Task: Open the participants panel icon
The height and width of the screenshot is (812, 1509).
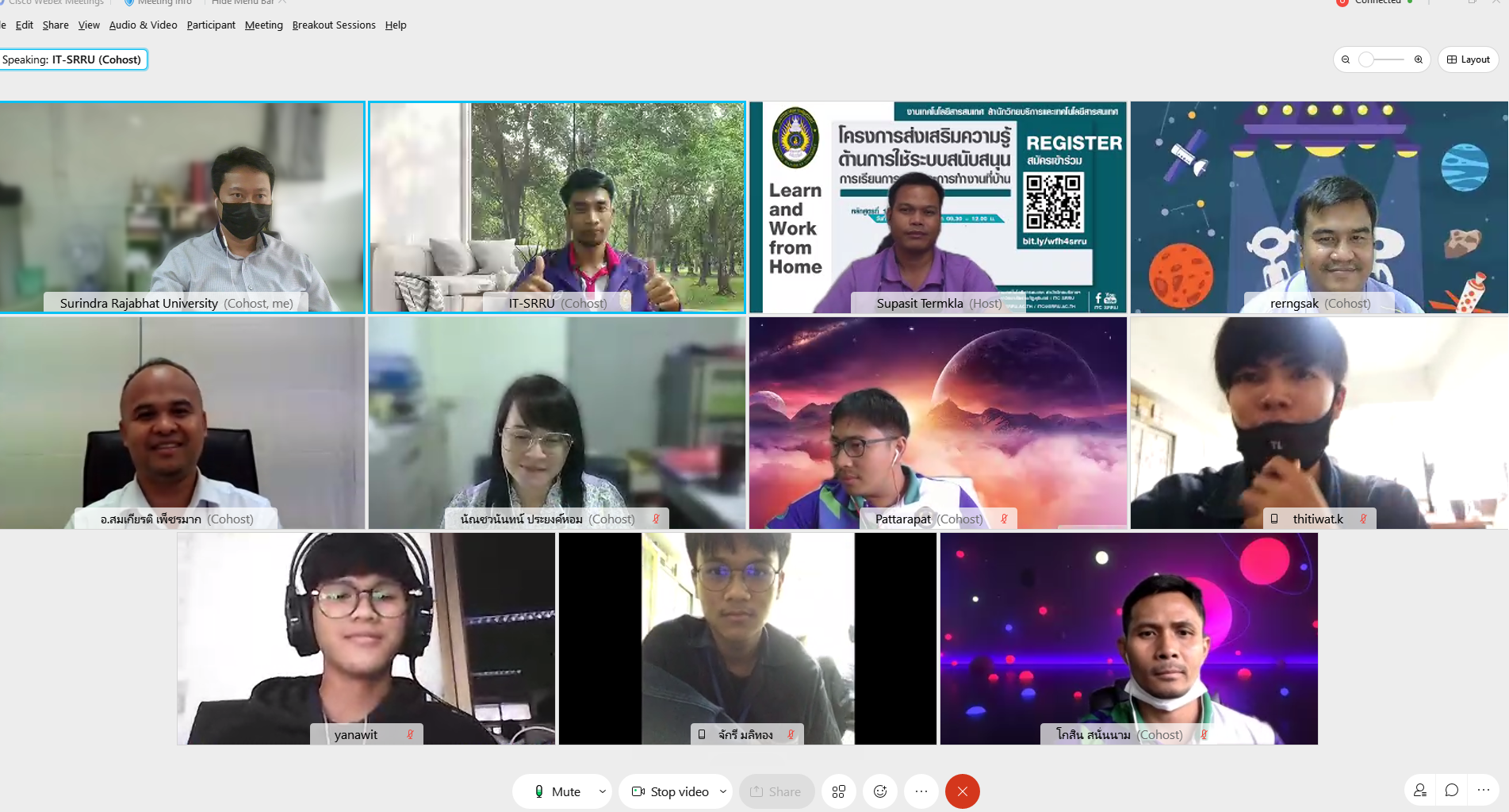Action: coord(1419,790)
